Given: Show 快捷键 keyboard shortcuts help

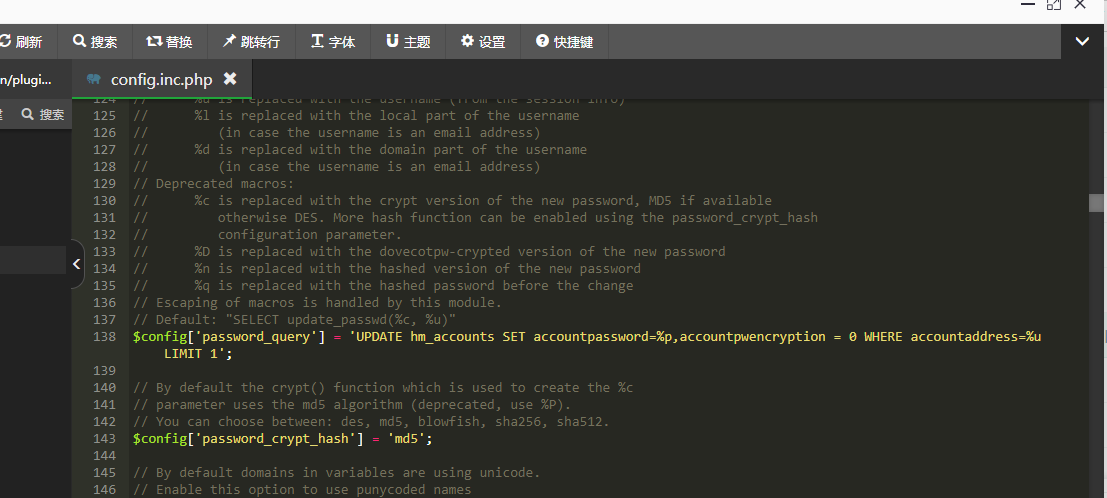Looking at the screenshot, I should pyautogui.click(x=564, y=42).
